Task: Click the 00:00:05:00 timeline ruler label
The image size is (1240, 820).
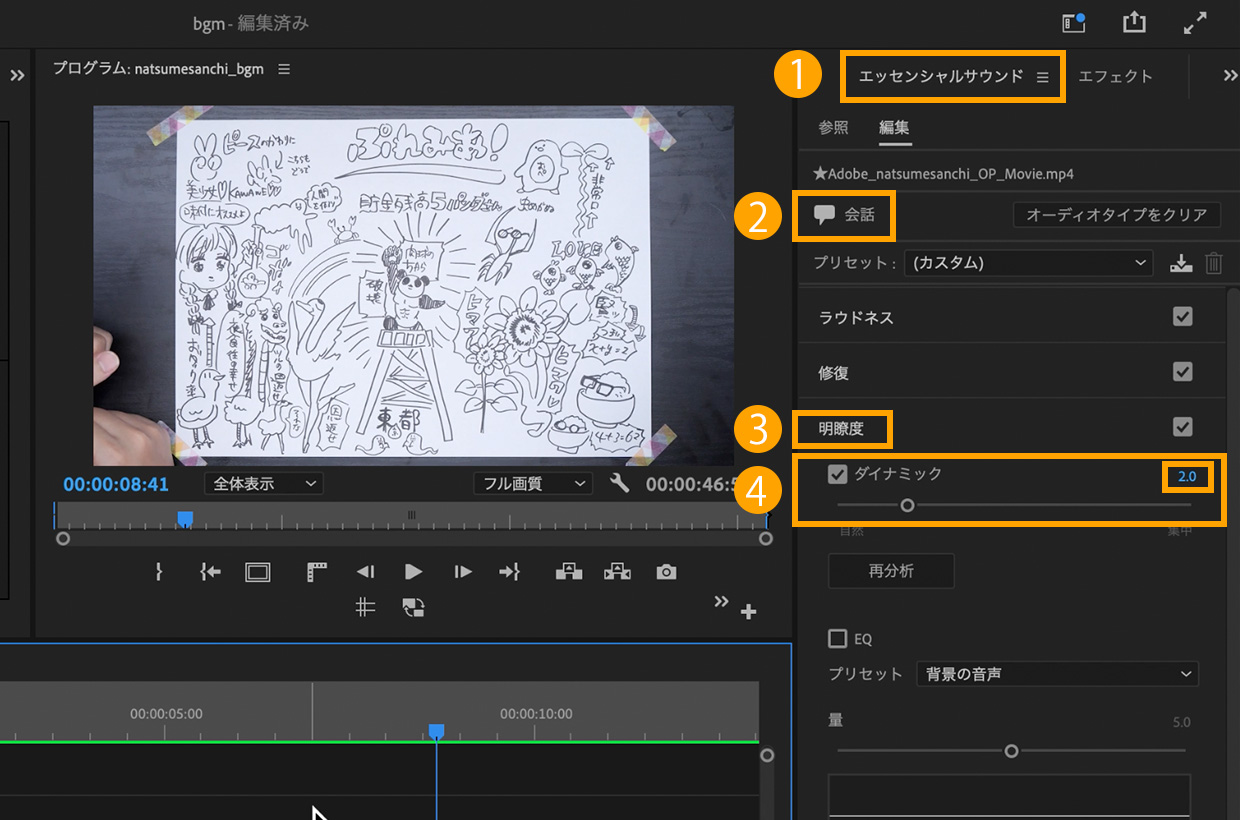Action: point(166,714)
